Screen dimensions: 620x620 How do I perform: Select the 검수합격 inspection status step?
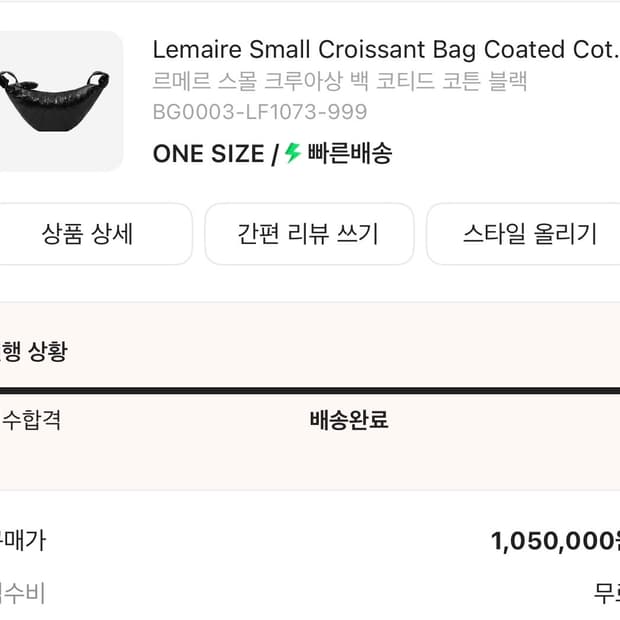tap(30, 420)
